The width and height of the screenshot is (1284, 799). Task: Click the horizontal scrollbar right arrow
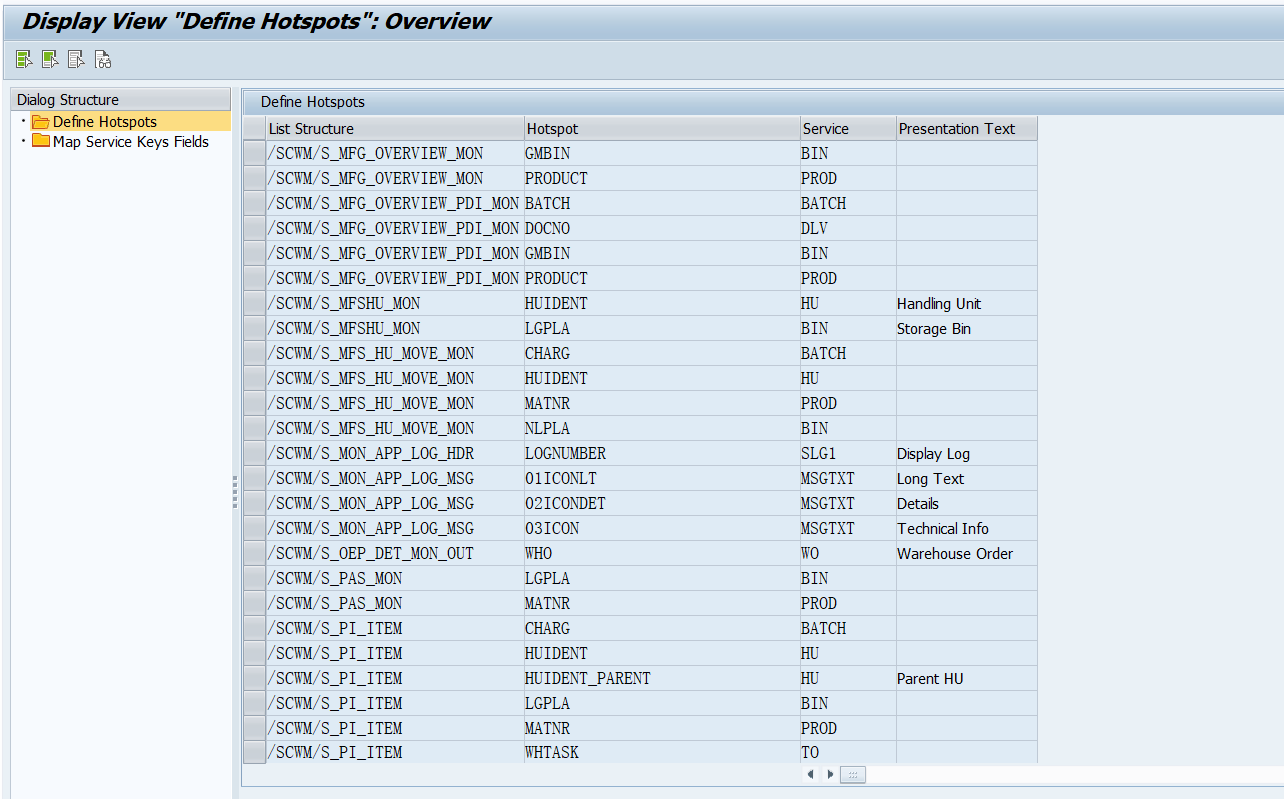830,774
